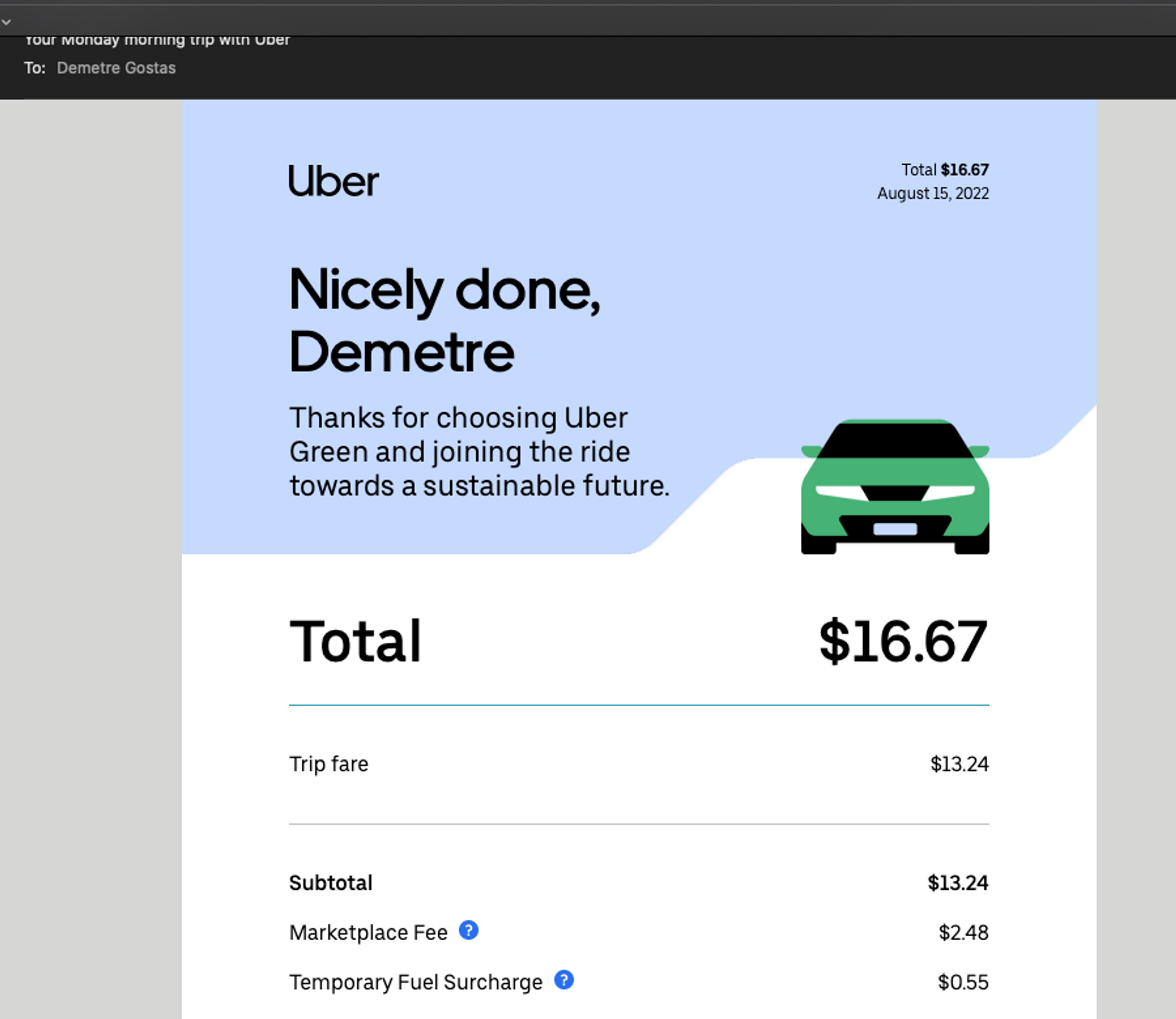
Task: Click the green car illustration
Action: (895, 486)
